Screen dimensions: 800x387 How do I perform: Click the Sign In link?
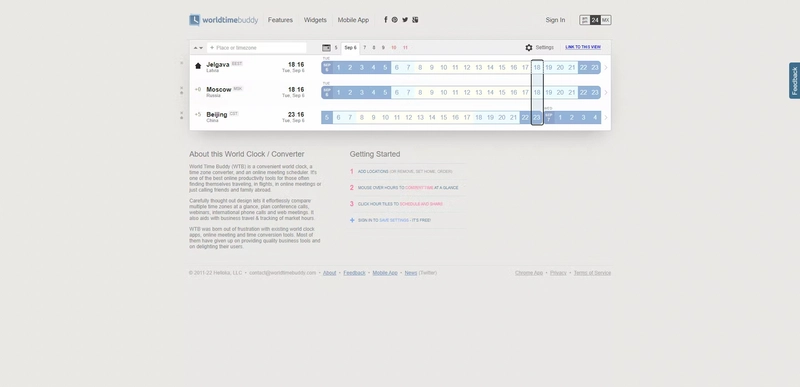555,20
